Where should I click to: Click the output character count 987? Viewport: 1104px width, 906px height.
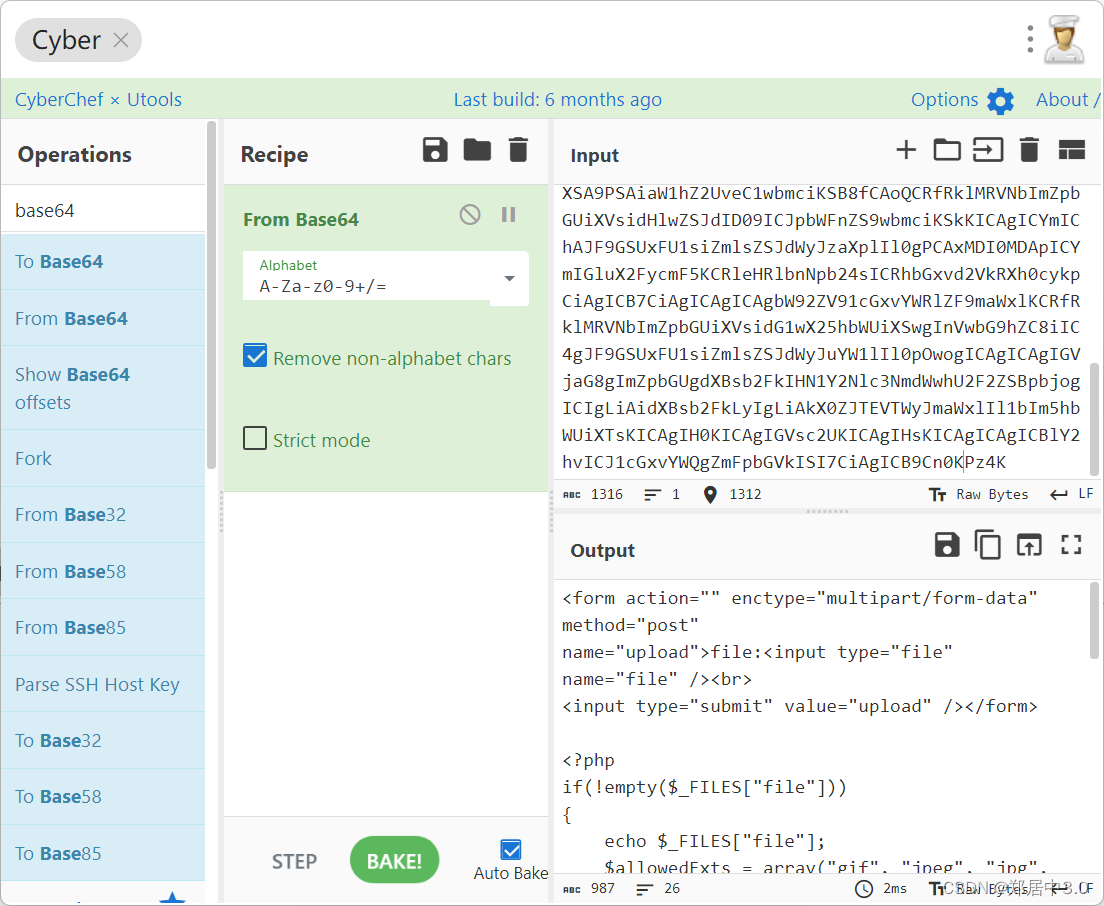click(x=589, y=888)
